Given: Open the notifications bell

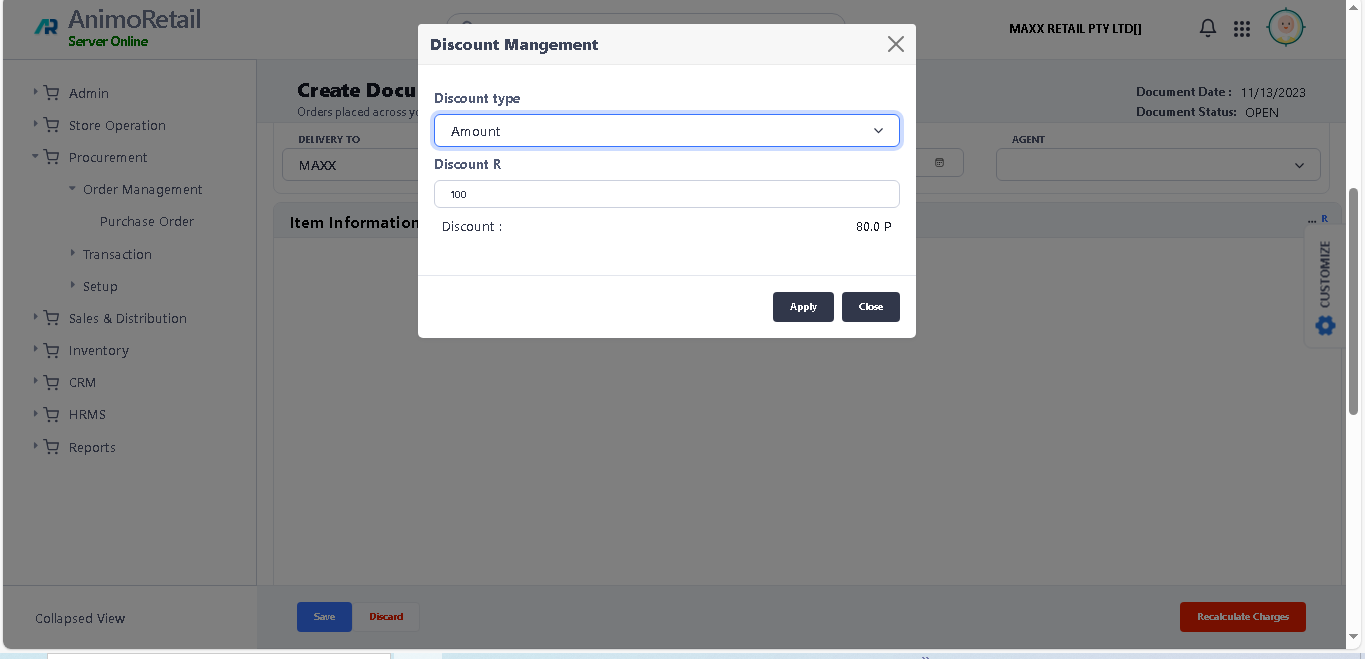Looking at the screenshot, I should coord(1208,28).
